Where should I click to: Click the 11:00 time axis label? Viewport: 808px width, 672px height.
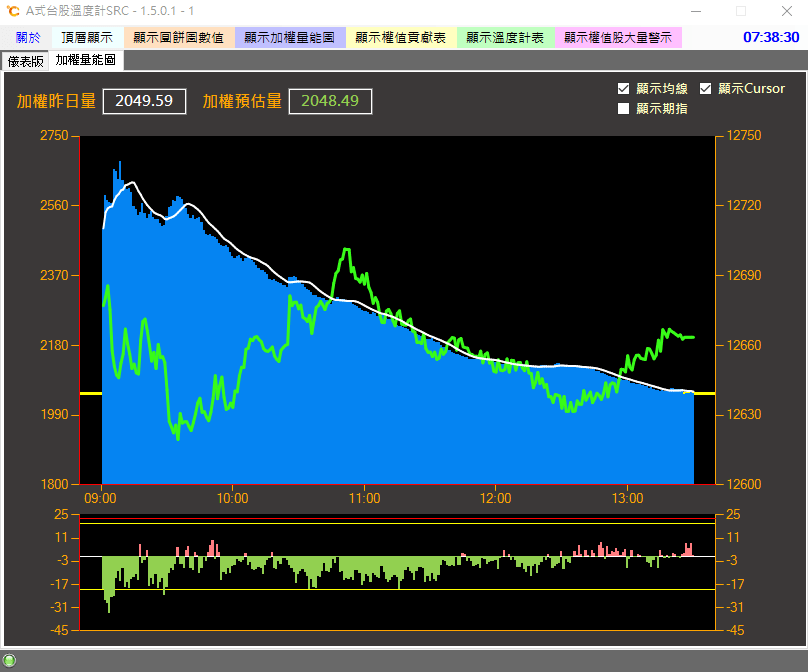point(364,498)
